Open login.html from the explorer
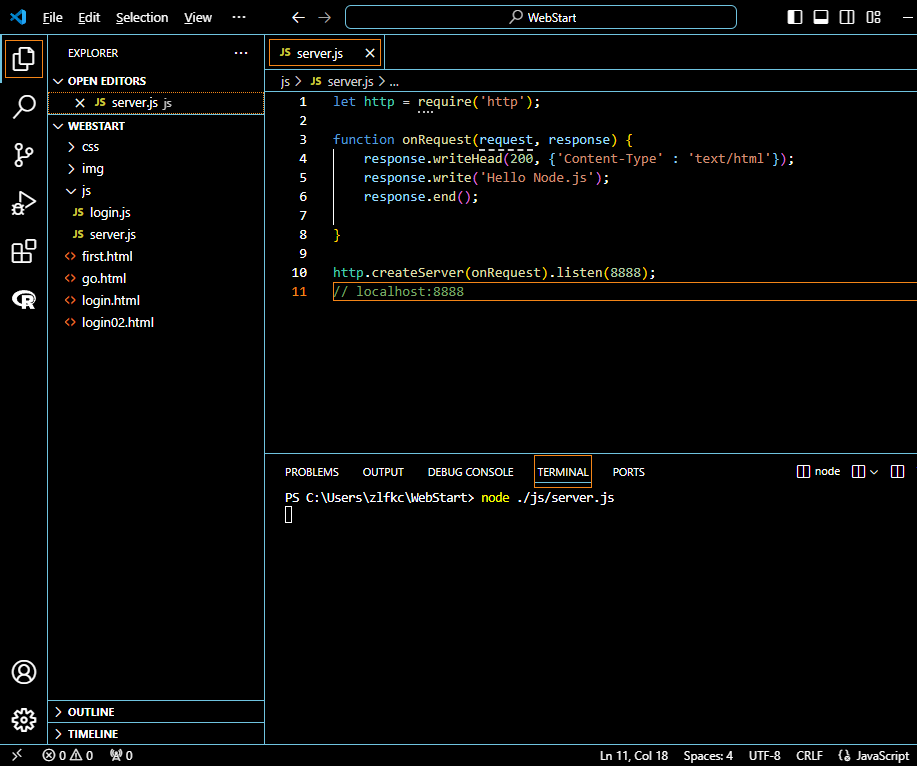This screenshot has width=917, height=766. tap(111, 301)
